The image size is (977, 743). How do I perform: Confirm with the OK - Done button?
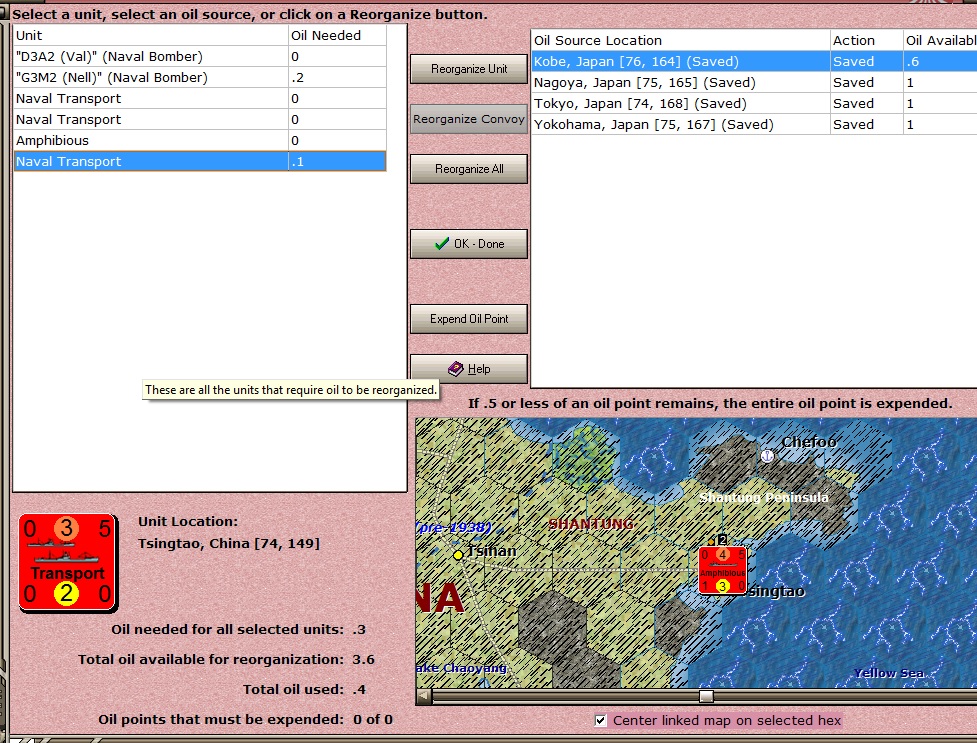[x=469, y=244]
